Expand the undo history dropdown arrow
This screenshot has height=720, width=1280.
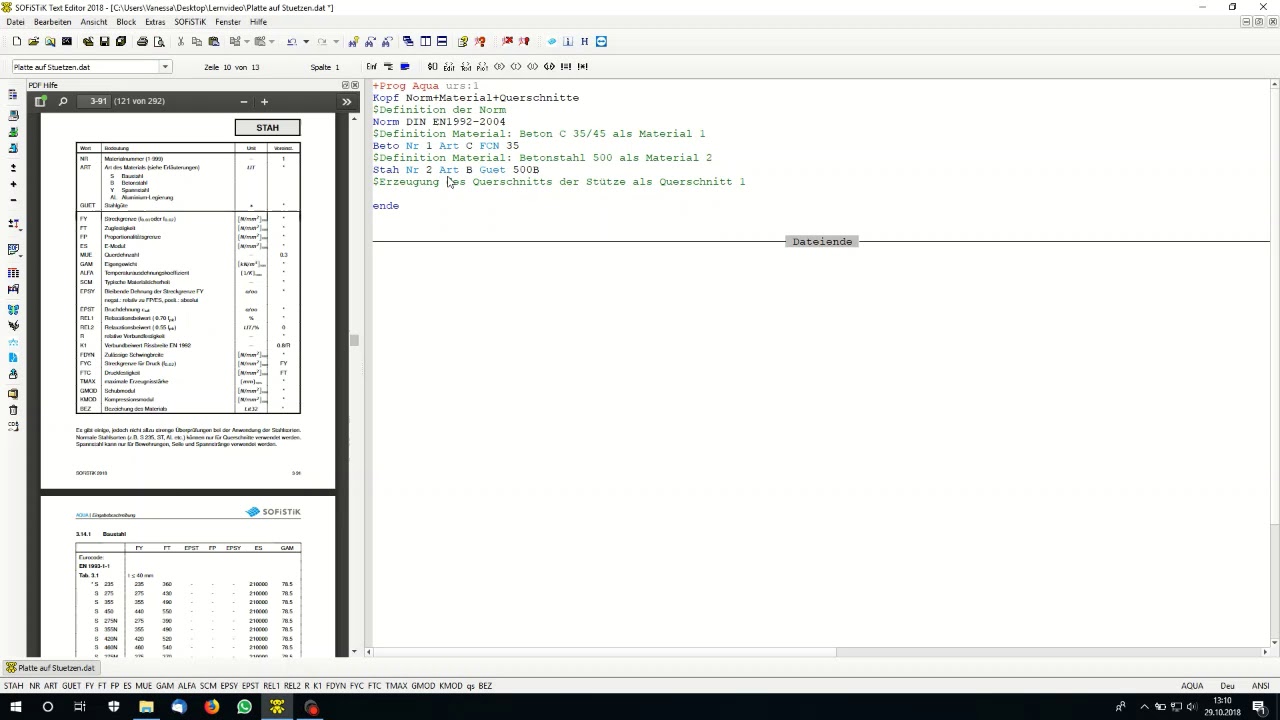coord(305,42)
